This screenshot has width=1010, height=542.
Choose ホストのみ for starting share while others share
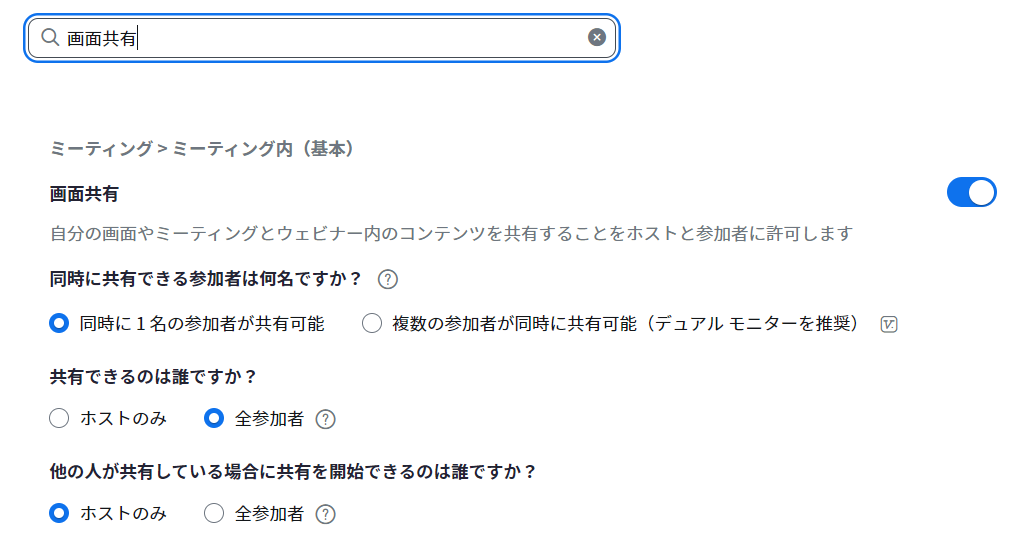59,513
